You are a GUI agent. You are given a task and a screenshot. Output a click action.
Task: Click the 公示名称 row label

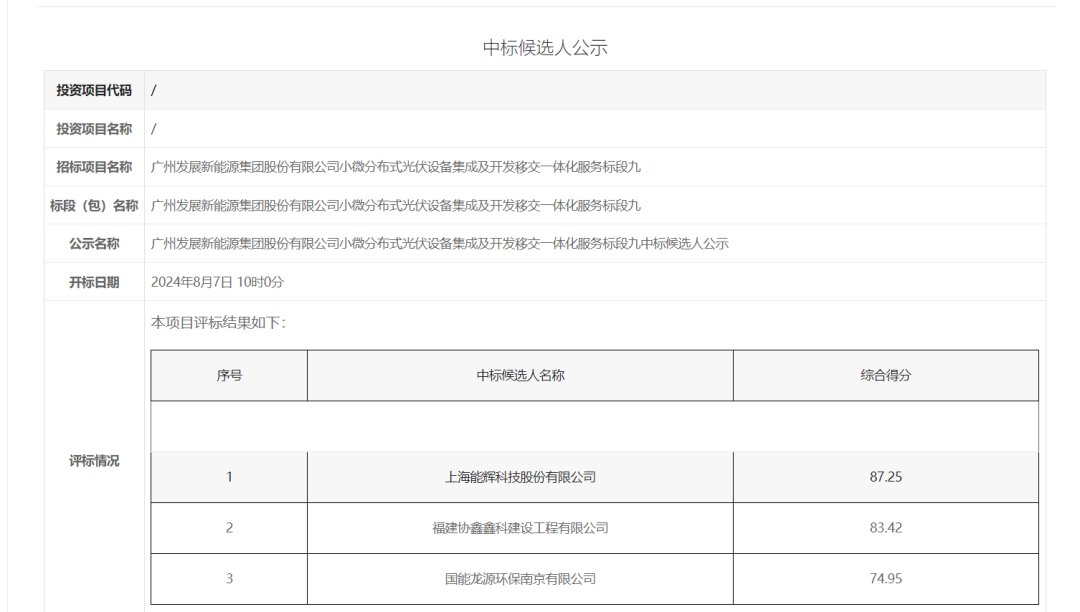click(94, 244)
